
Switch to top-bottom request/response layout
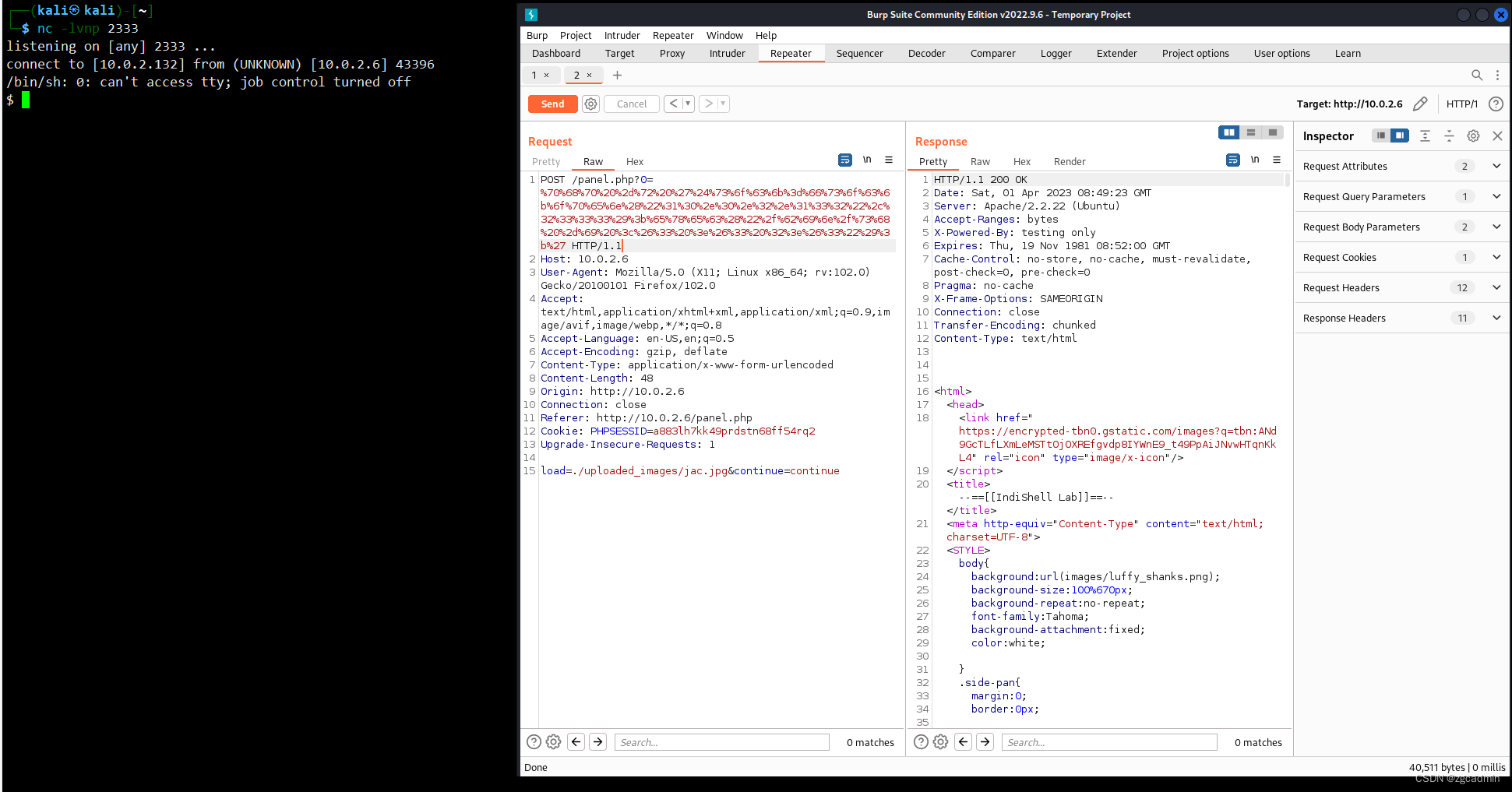pyautogui.click(x=1251, y=132)
